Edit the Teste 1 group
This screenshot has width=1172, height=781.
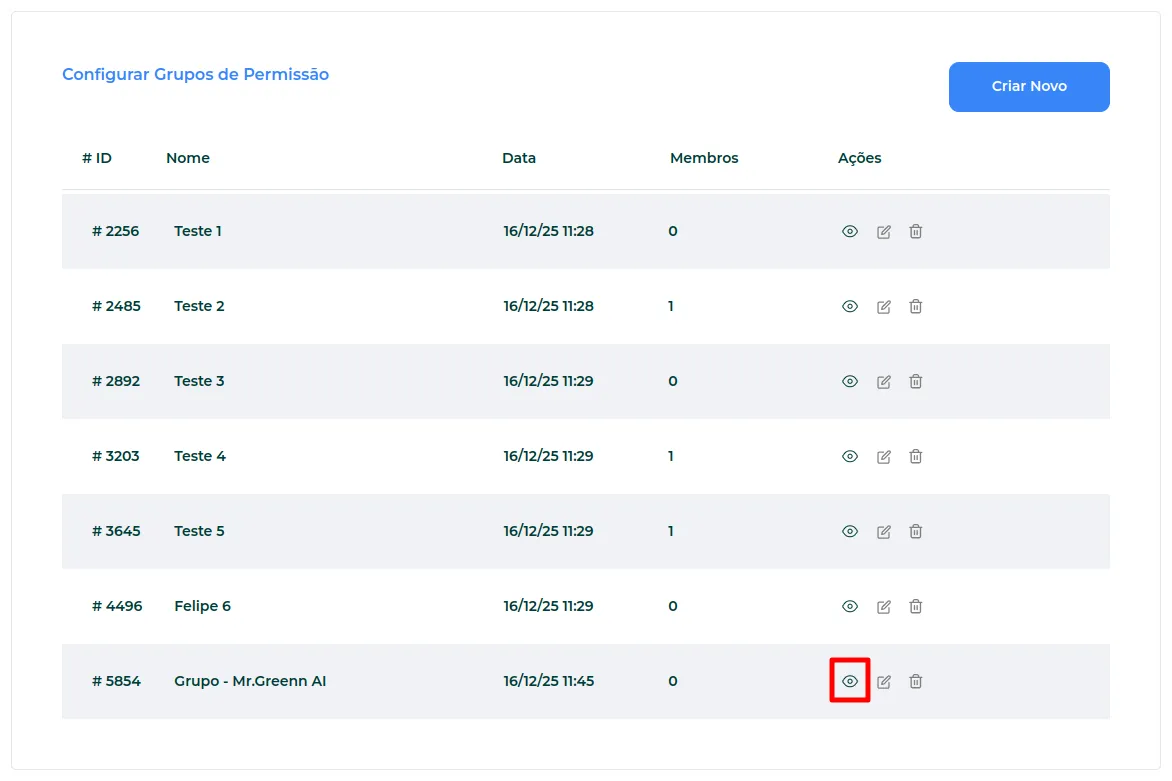[883, 232]
